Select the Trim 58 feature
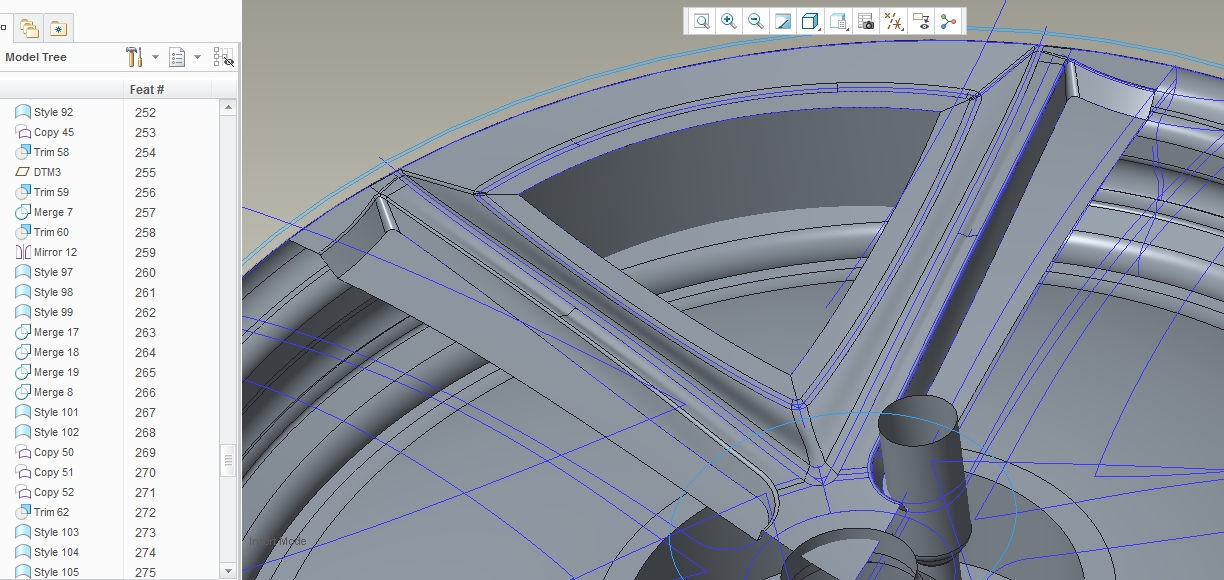 point(42,152)
